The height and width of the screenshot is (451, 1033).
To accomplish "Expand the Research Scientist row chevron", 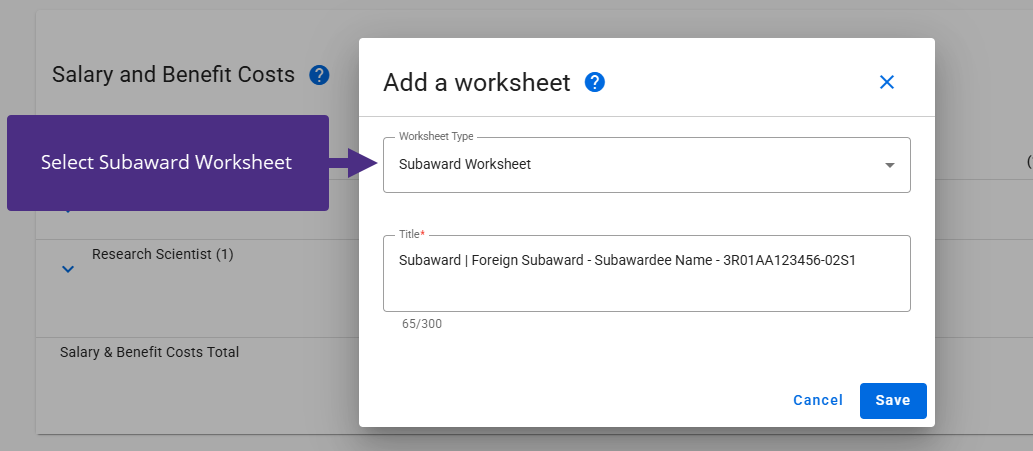I will click(x=68, y=269).
